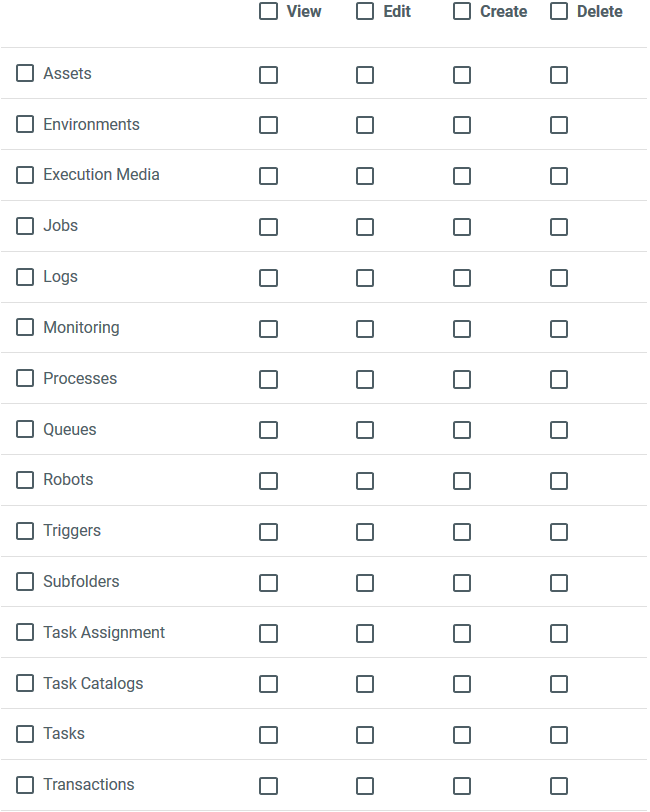Check Edit permission for Task Catalogs
Viewport: 650px width, 812px height.
(365, 684)
